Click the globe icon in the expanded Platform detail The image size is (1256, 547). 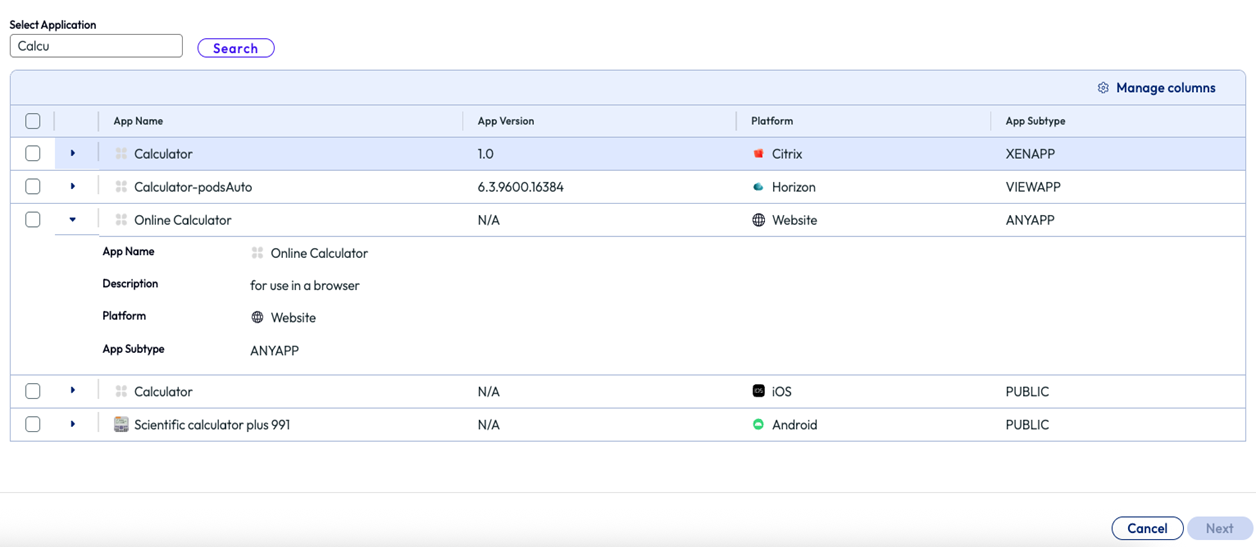[257, 317]
